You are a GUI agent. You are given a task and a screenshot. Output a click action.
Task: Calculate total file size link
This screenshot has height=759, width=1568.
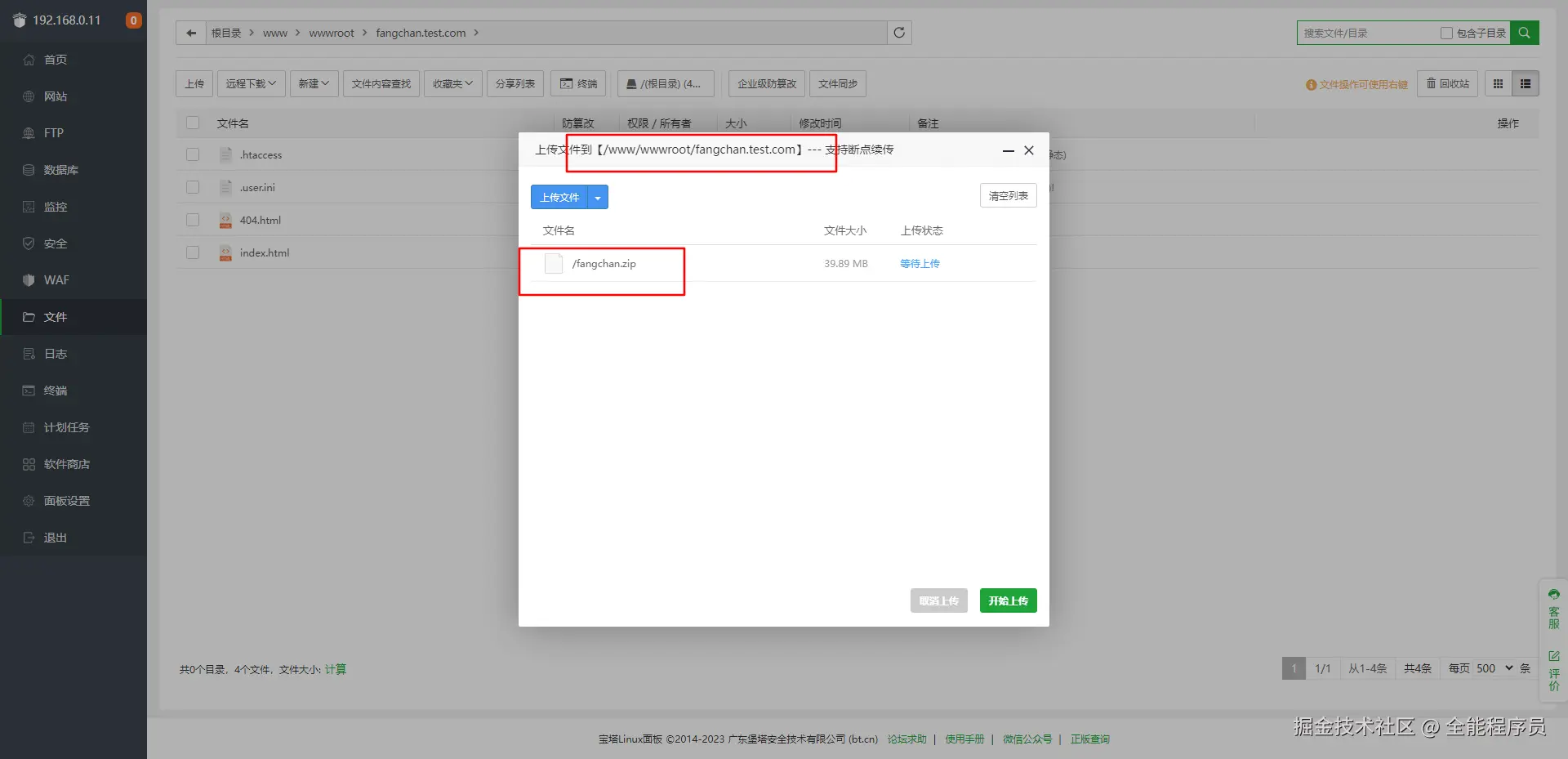[336, 669]
